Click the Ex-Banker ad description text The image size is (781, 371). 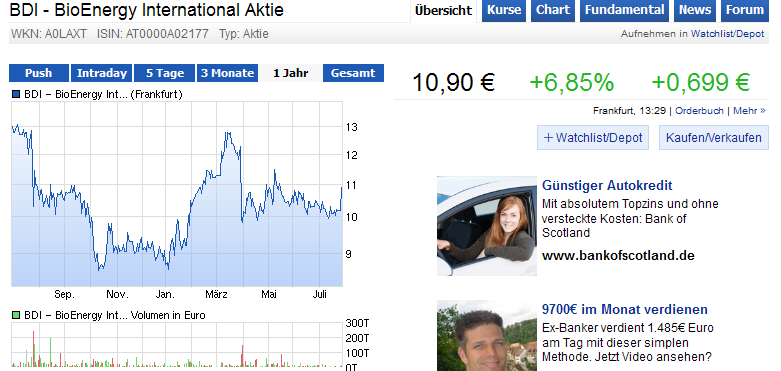pos(628,343)
